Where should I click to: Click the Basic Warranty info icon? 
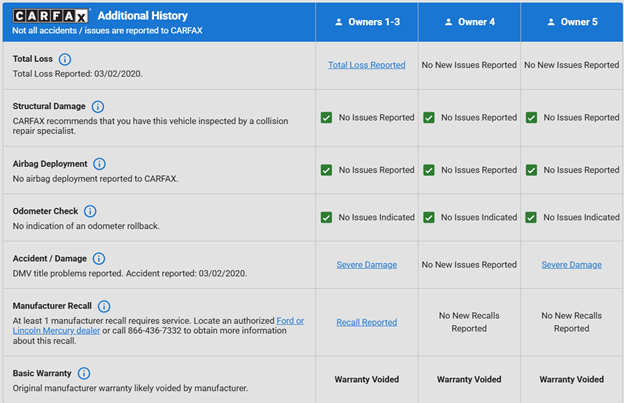tap(84, 374)
